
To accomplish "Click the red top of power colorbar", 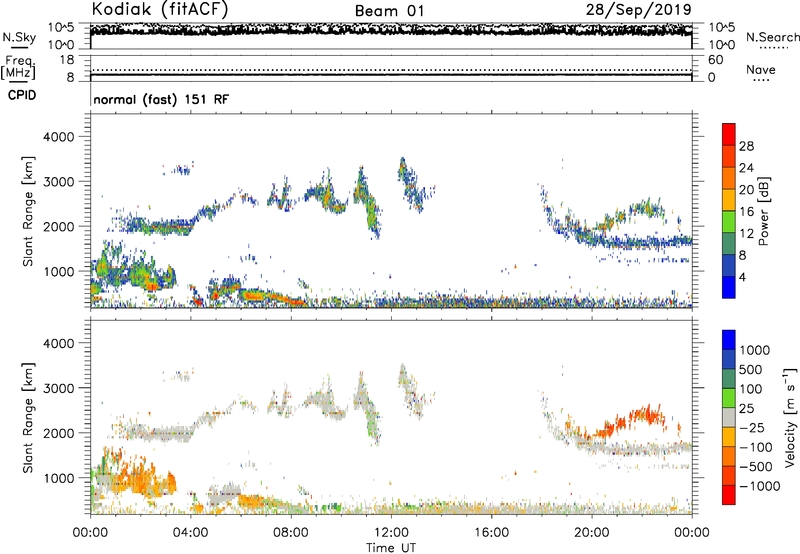I will coord(729,134).
